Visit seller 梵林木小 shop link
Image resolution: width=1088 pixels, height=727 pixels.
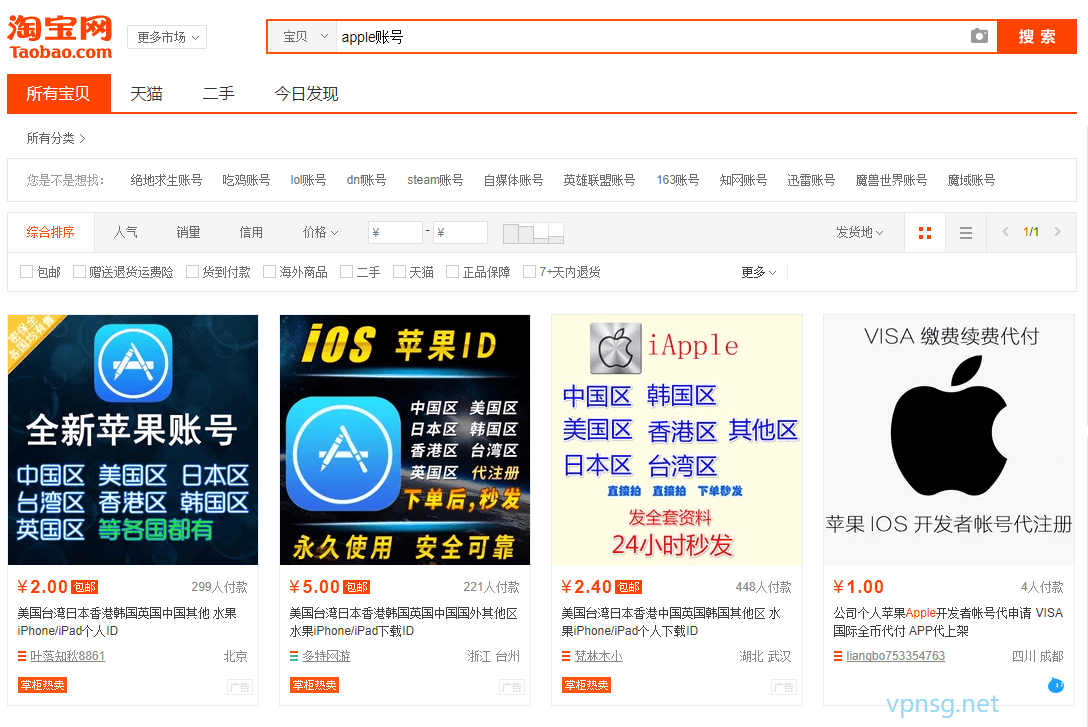(x=598, y=656)
